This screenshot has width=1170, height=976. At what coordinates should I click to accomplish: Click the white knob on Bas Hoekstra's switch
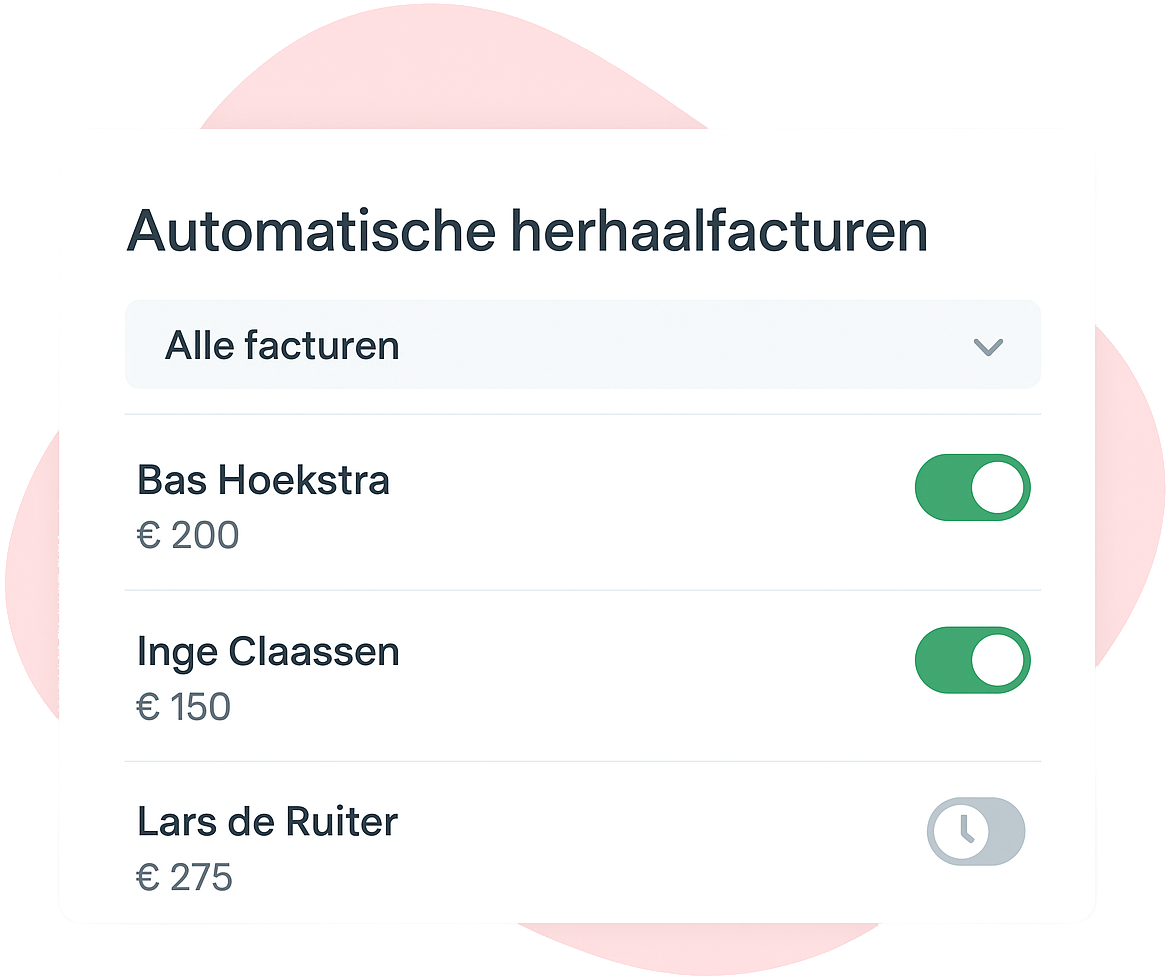tap(998, 488)
